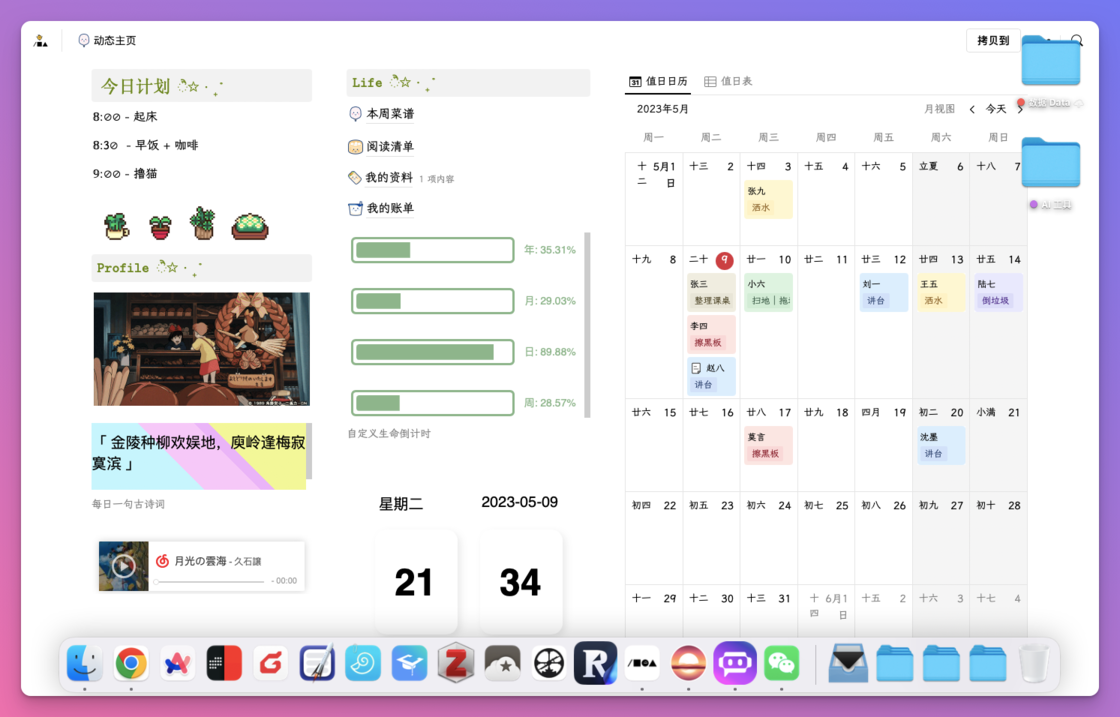Click the 动态主页 page icon
The height and width of the screenshot is (717, 1120).
[x=84, y=41]
